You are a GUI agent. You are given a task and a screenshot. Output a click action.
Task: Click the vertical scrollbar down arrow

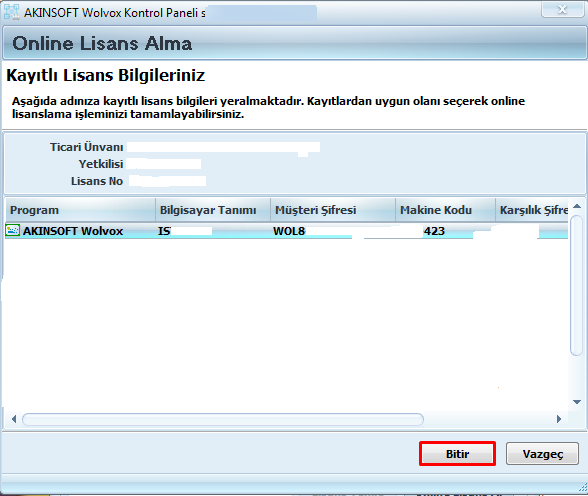pos(577,402)
